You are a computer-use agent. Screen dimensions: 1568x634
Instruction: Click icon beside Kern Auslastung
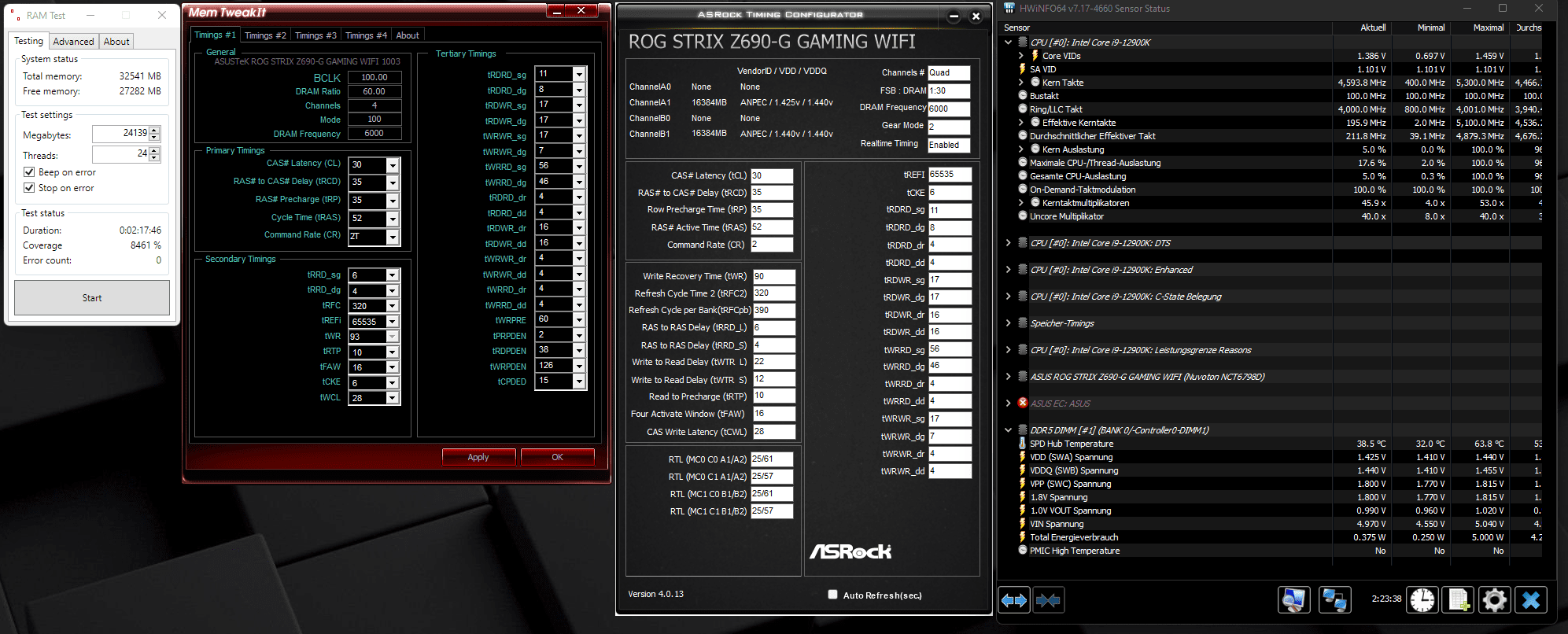1035,149
